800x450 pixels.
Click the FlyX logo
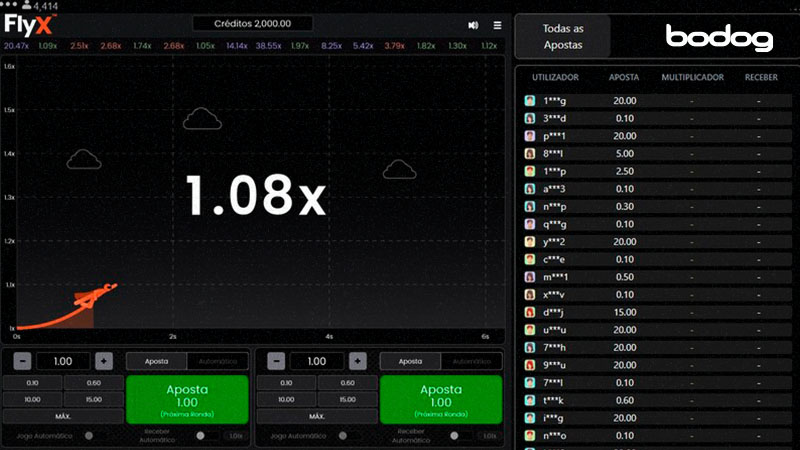coord(30,24)
